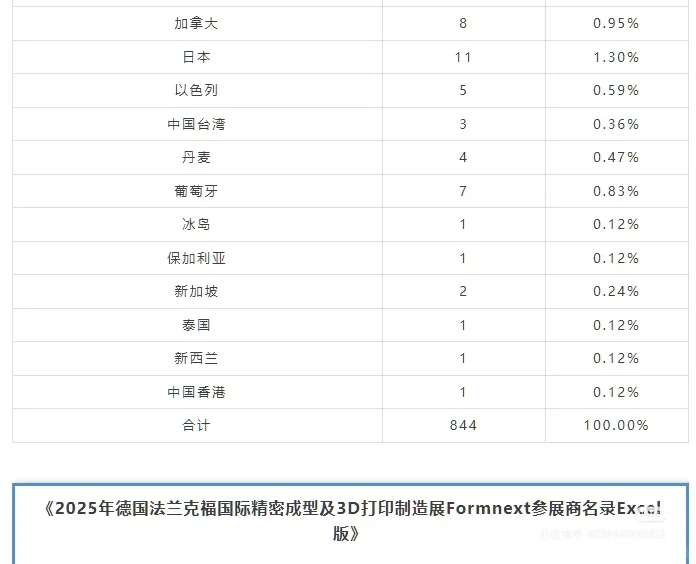Click percentage '1.30%' in 日本 row
The height and width of the screenshot is (564, 696).
(x=616, y=57)
